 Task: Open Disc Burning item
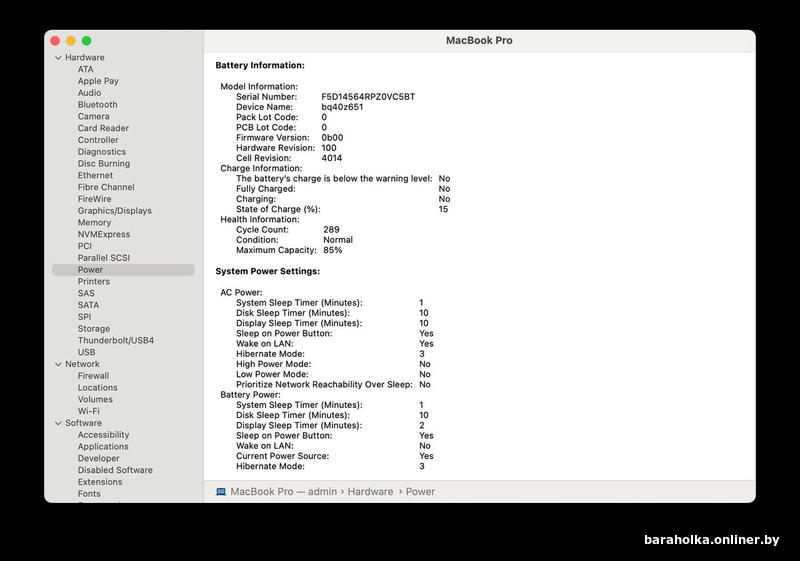coord(104,163)
